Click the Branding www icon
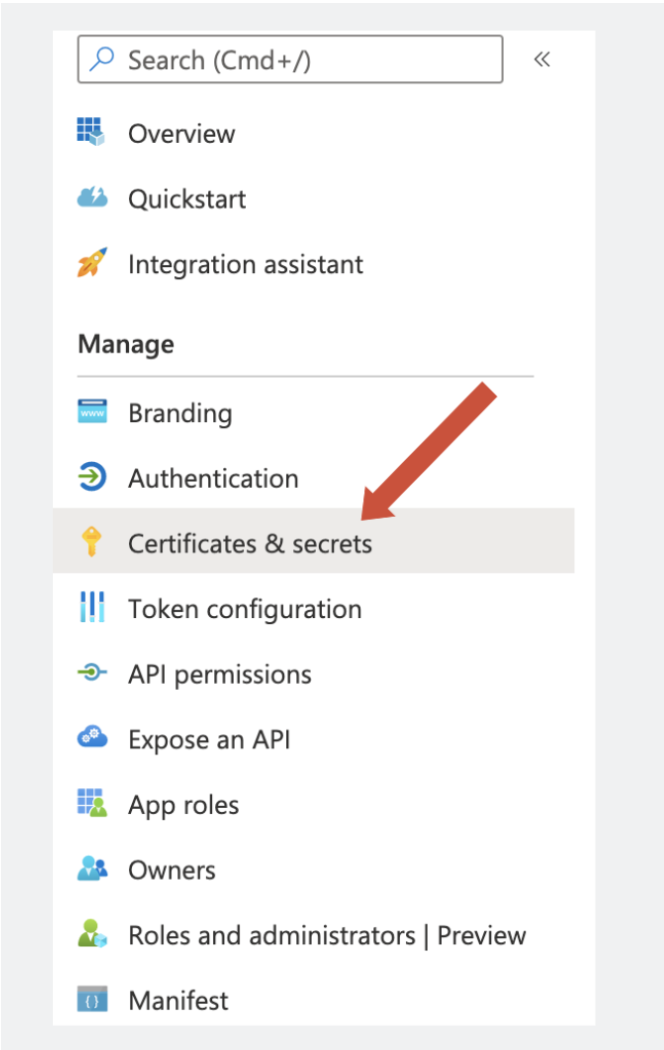This screenshot has height=1050, width=664. (x=92, y=412)
